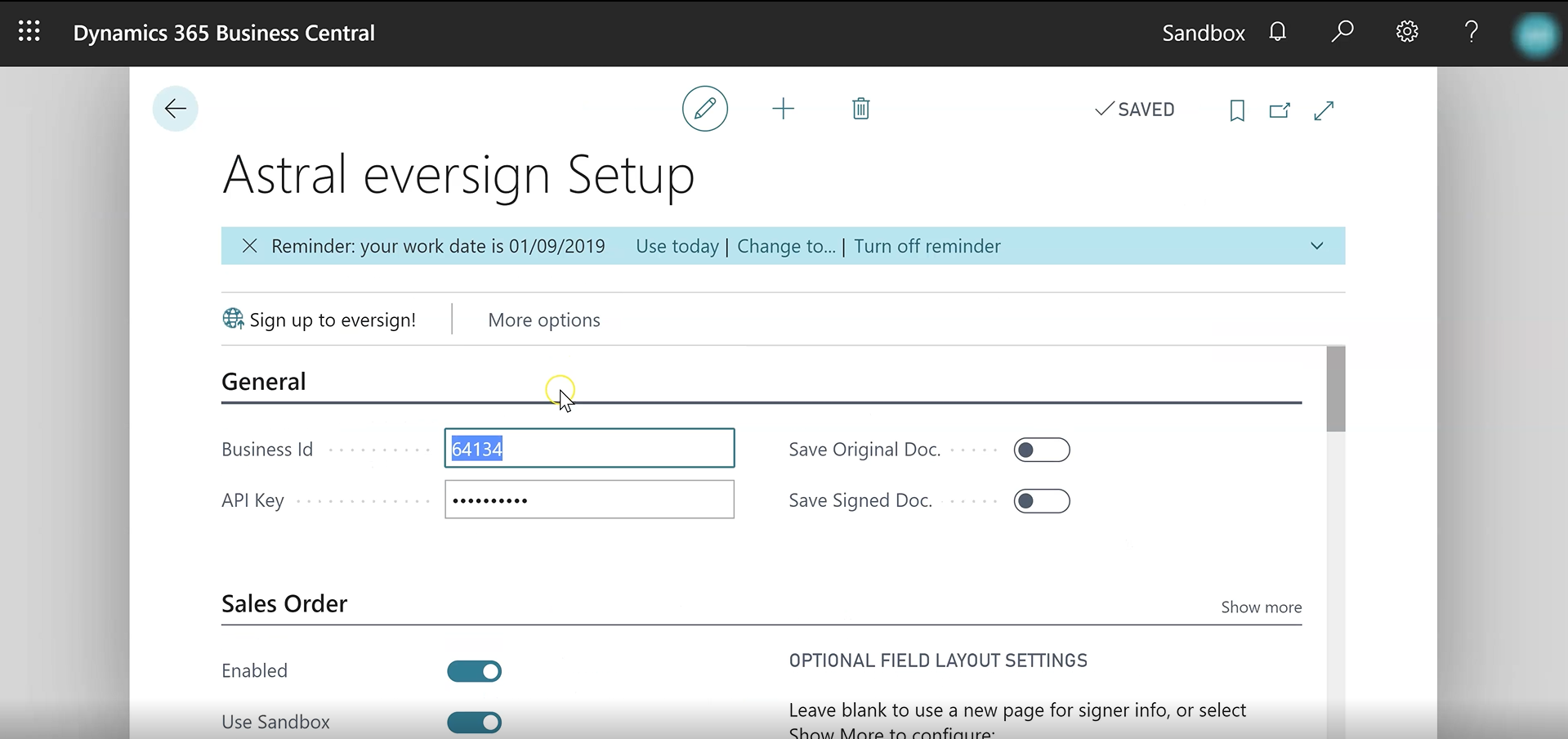The width and height of the screenshot is (1568, 739).
Task: Click the notifications bell icon
Action: coord(1277,32)
